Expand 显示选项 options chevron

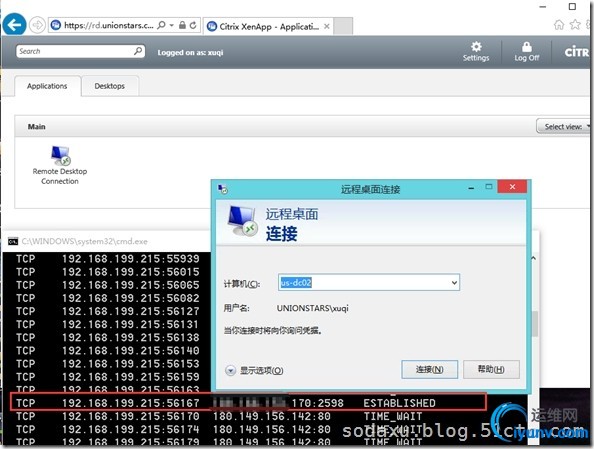(x=230, y=370)
